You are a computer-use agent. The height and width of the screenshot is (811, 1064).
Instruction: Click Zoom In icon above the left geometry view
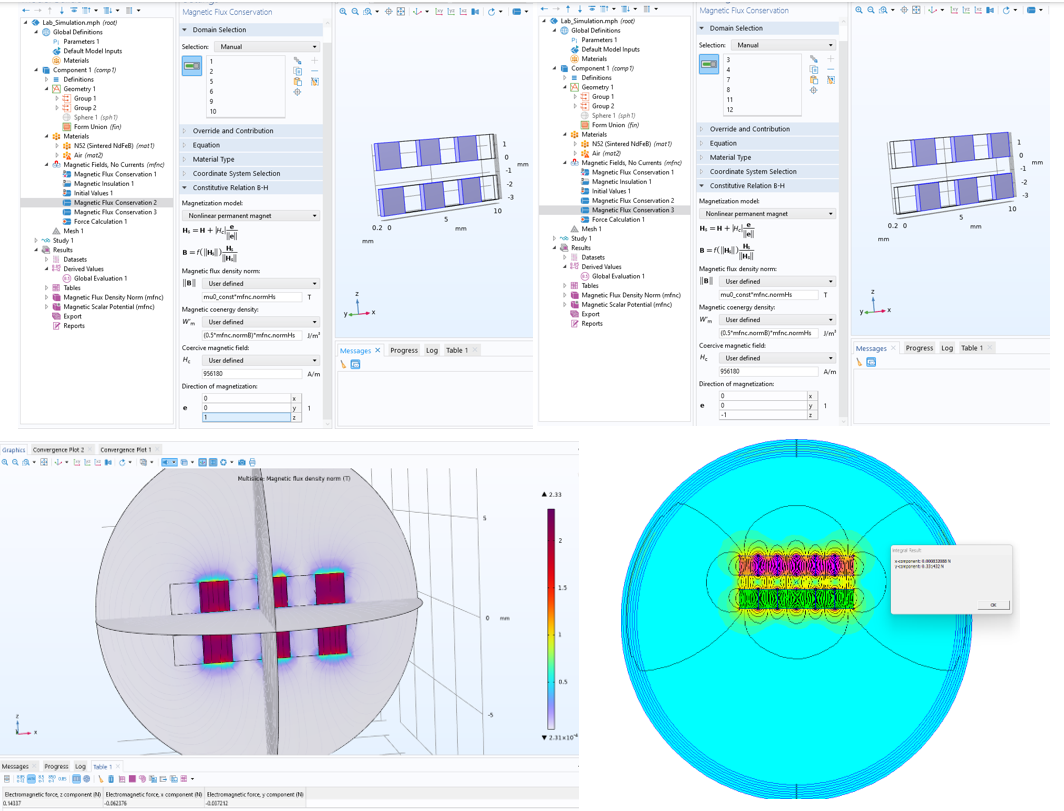point(343,12)
